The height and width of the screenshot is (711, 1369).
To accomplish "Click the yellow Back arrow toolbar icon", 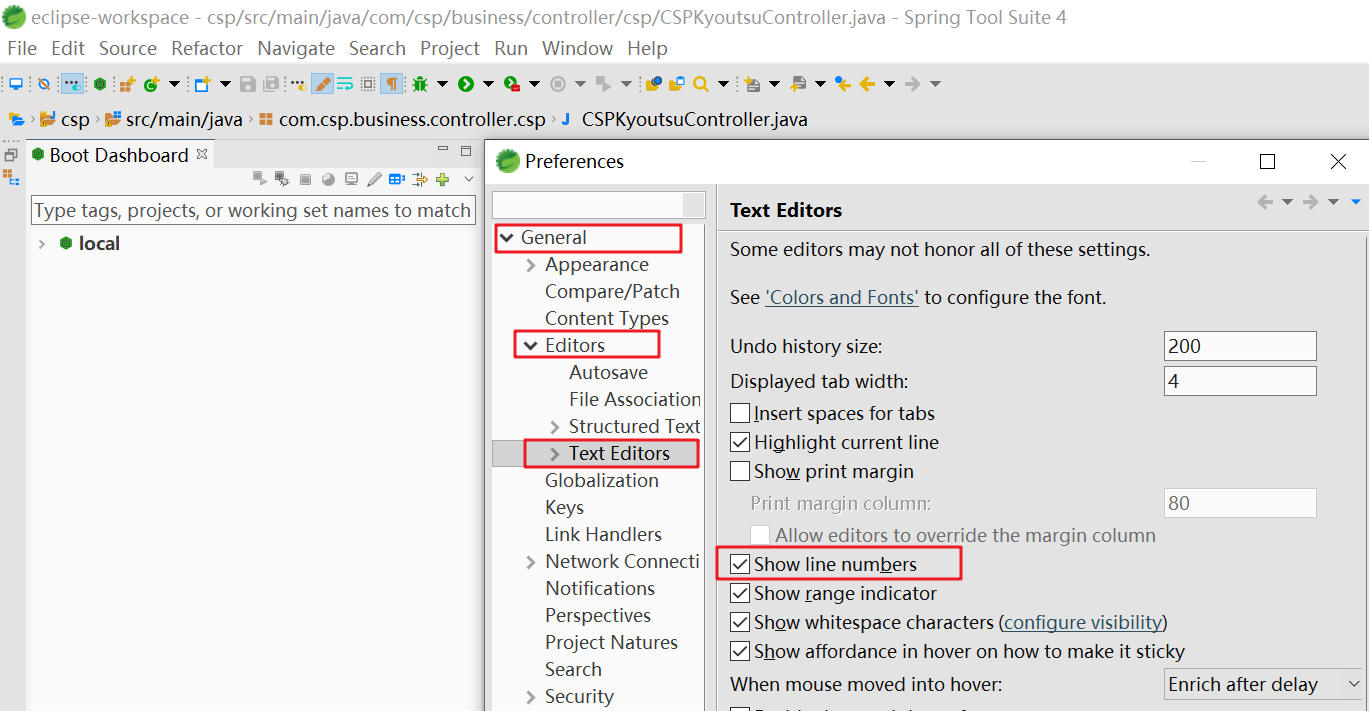I will [x=867, y=84].
